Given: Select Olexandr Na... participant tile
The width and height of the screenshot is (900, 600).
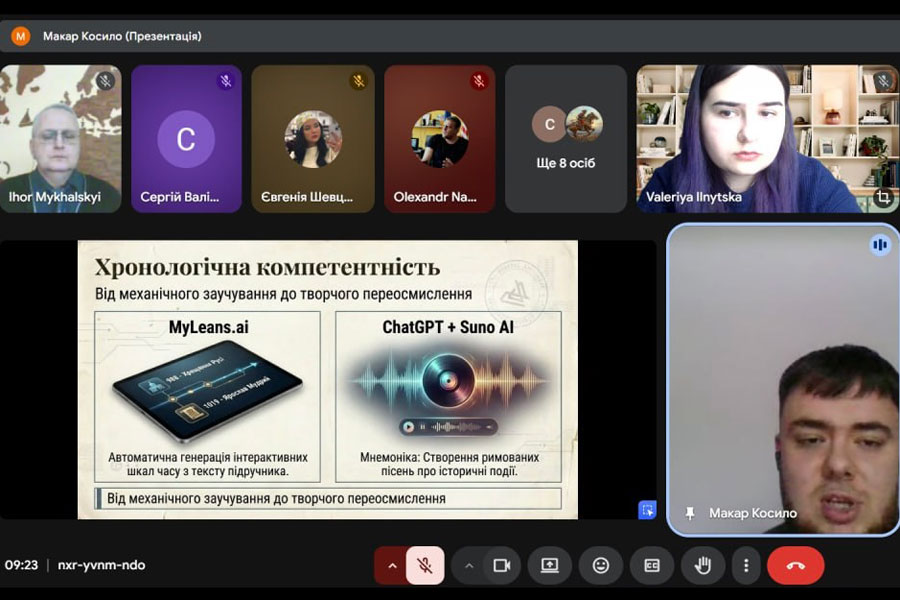Looking at the screenshot, I should 440,138.
